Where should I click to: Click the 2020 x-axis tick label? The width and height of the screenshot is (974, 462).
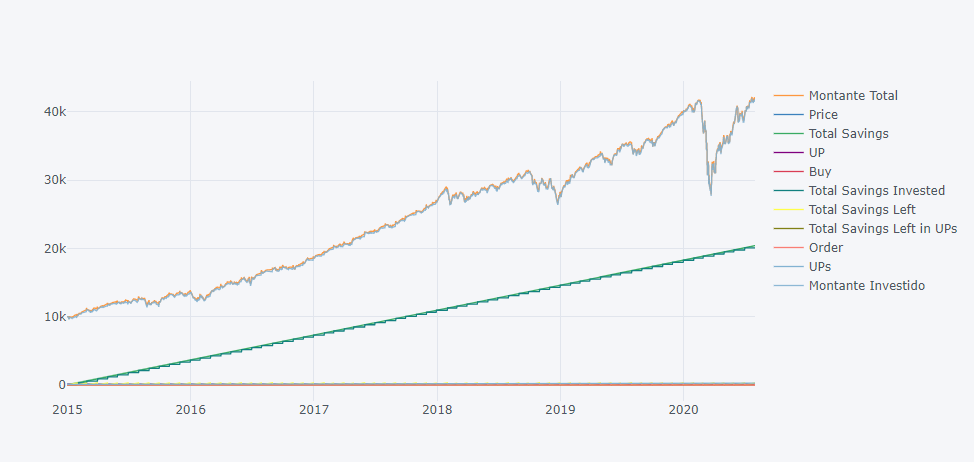coord(683,409)
